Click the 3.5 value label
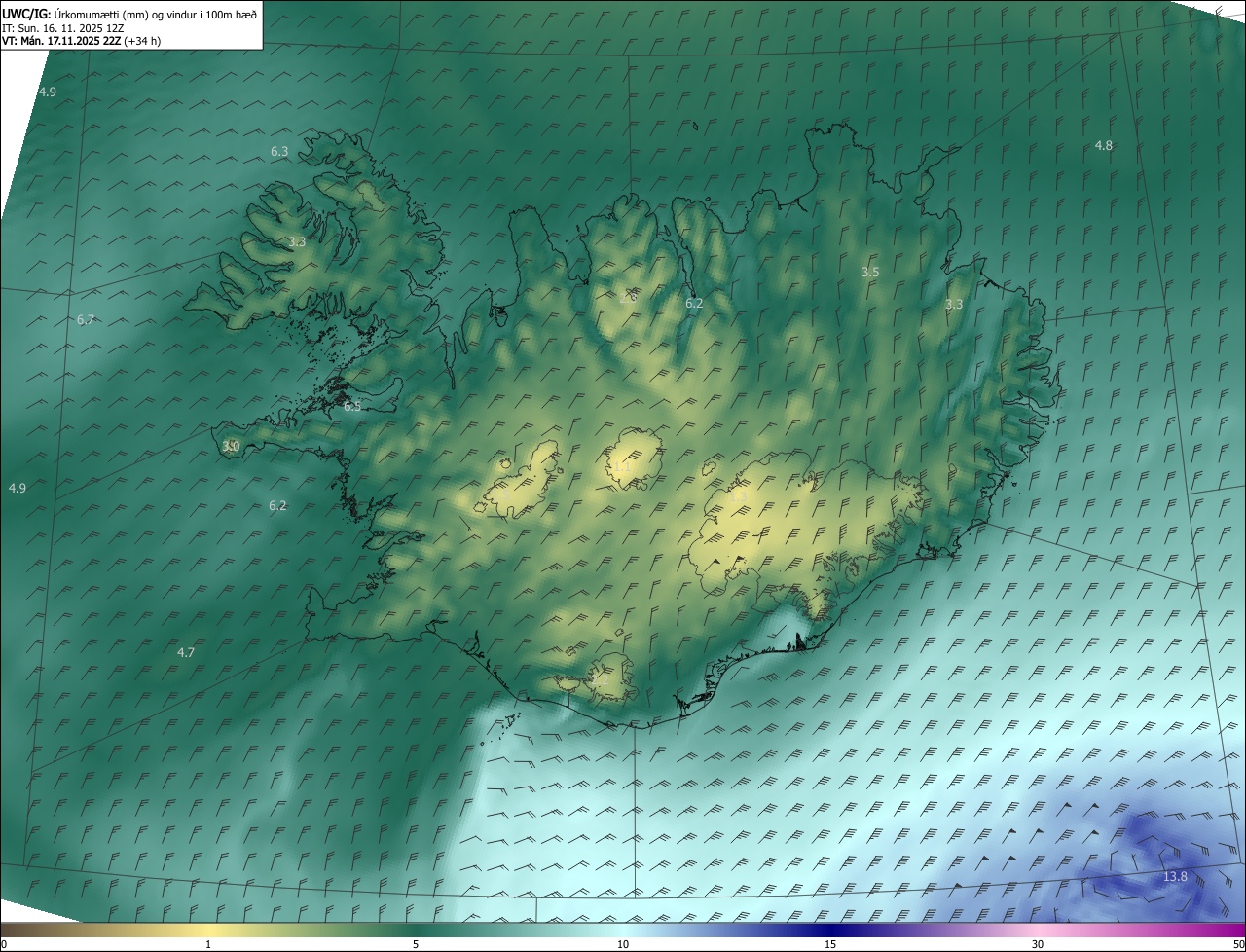Image resolution: width=1246 pixels, height=952 pixels. click(x=870, y=273)
